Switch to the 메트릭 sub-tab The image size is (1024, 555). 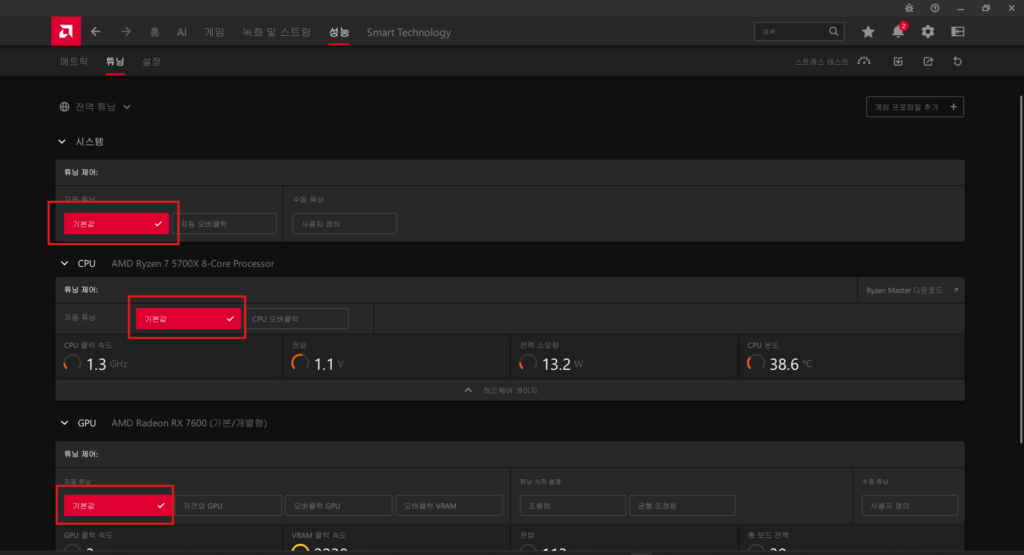click(74, 61)
